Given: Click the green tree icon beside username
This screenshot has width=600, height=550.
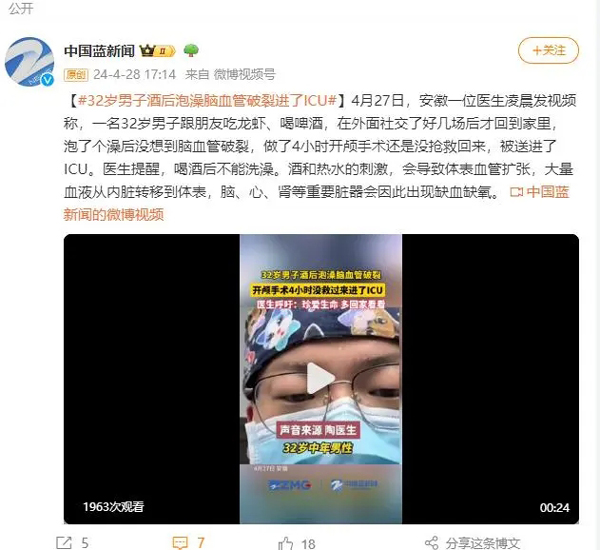Looking at the screenshot, I should [x=191, y=51].
